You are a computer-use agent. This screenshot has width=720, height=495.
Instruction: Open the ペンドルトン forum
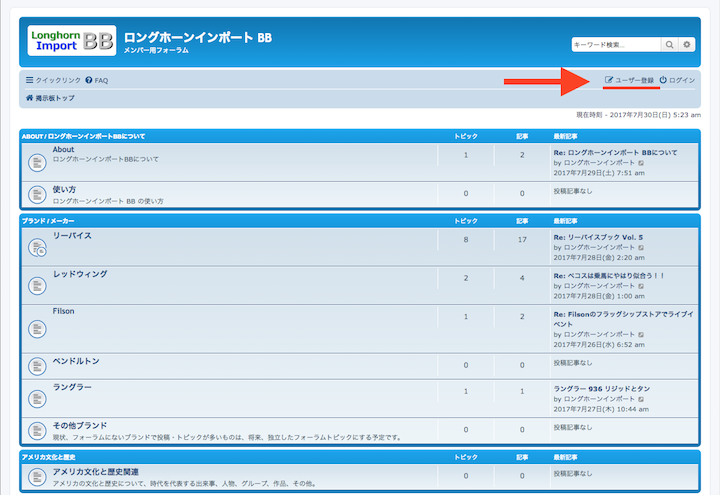coord(76,361)
